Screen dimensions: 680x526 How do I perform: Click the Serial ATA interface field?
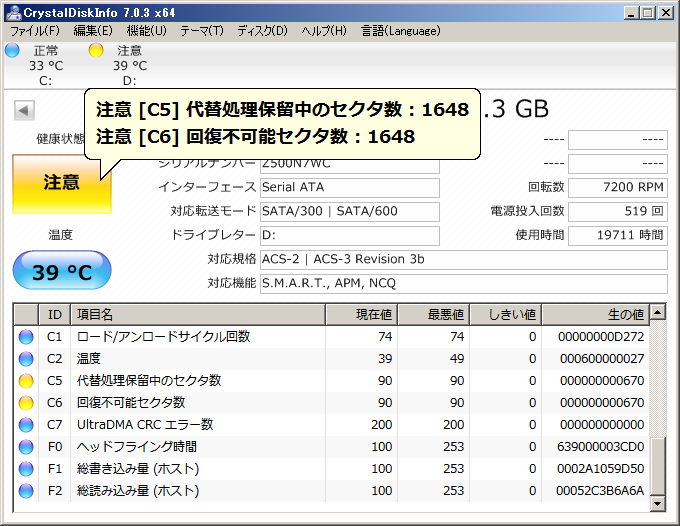tap(350, 188)
